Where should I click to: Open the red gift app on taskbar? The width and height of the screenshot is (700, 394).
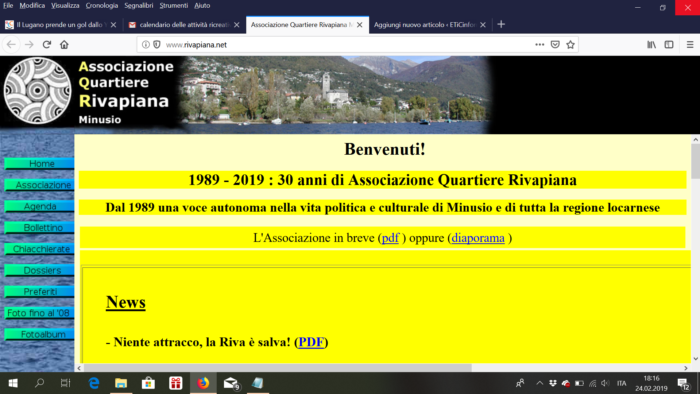[176, 383]
